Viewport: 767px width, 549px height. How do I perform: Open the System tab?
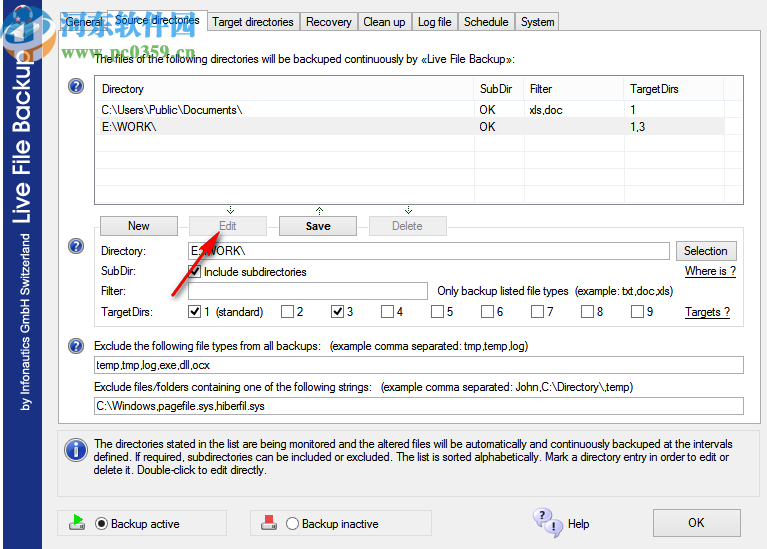(537, 22)
